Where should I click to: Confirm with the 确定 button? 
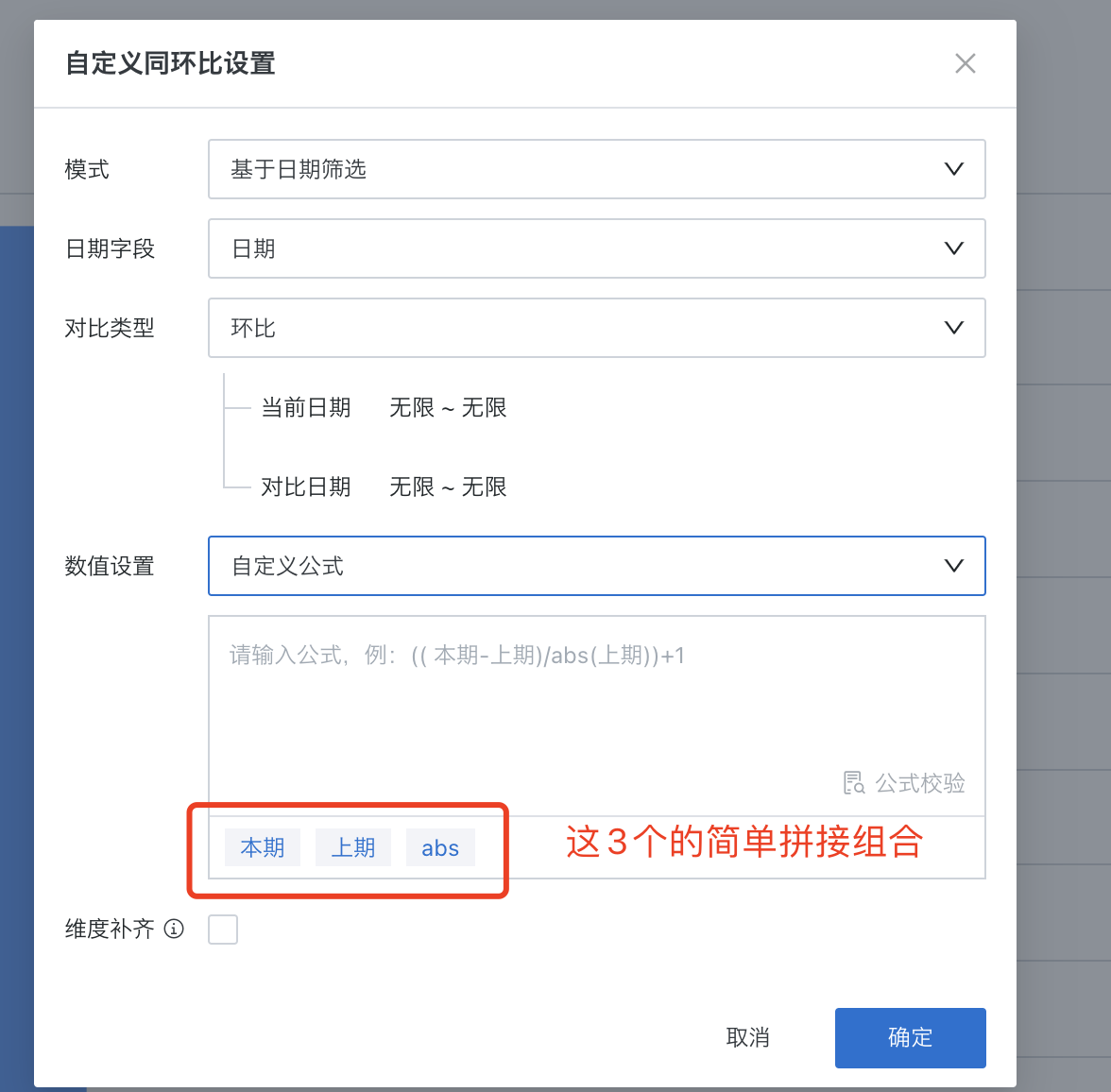tap(910, 1037)
